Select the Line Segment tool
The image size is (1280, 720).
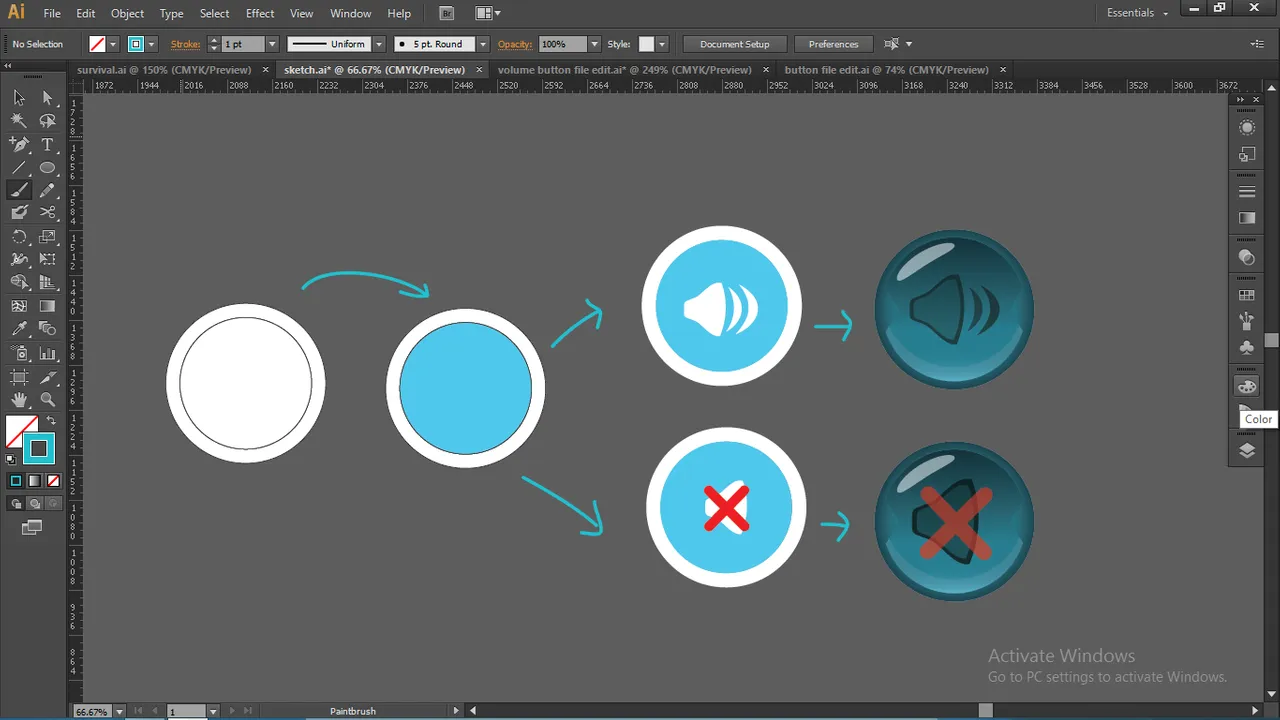tap(19, 167)
